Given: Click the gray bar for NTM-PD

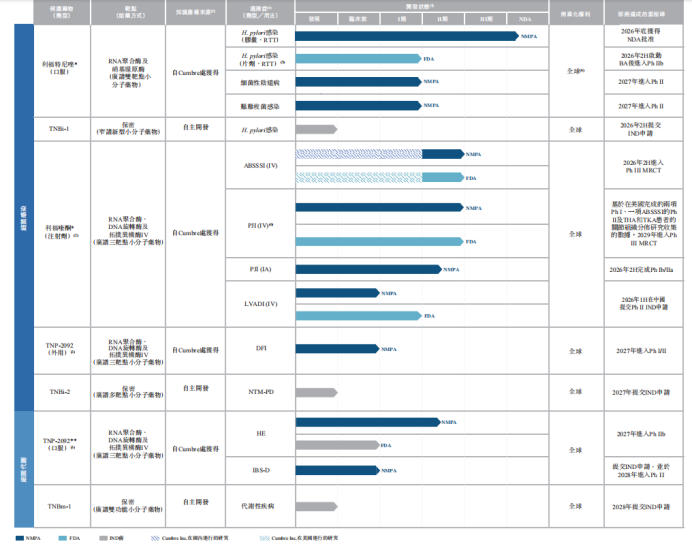Looking at the screenshot, I should click(x=316, y=390).
